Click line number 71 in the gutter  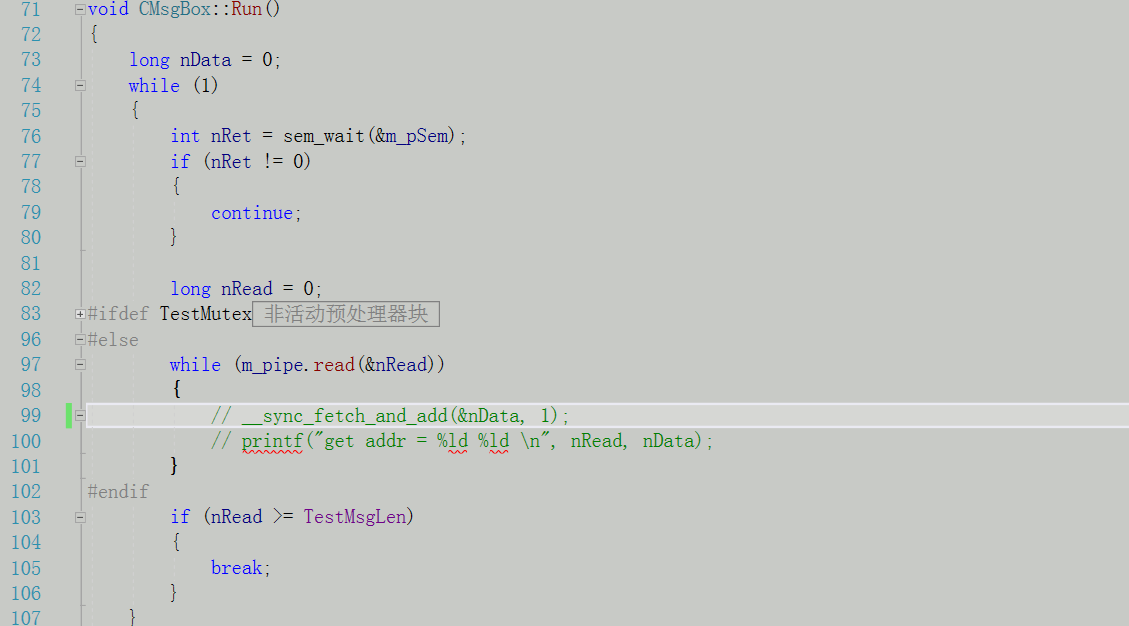pos(31,10)
